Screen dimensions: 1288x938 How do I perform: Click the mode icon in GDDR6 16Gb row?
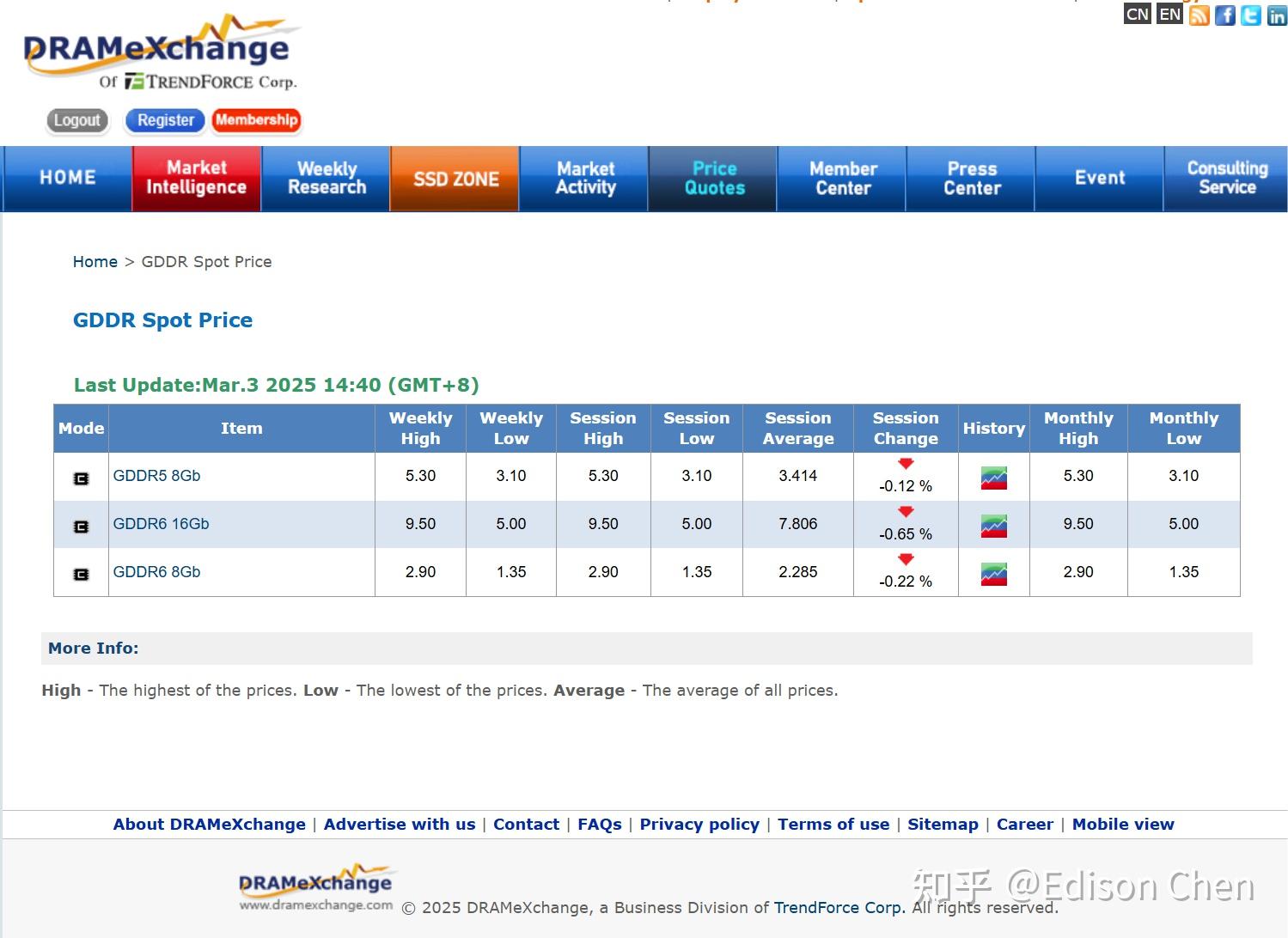[81, 527]
